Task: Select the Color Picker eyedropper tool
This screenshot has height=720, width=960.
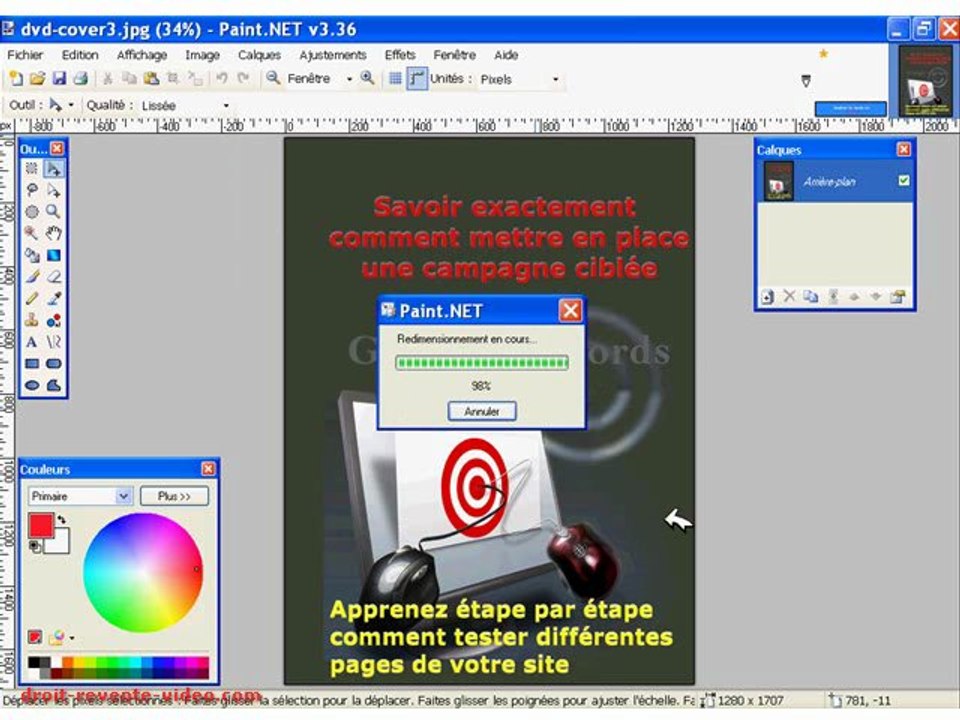Action: click(x=54, y=299)
